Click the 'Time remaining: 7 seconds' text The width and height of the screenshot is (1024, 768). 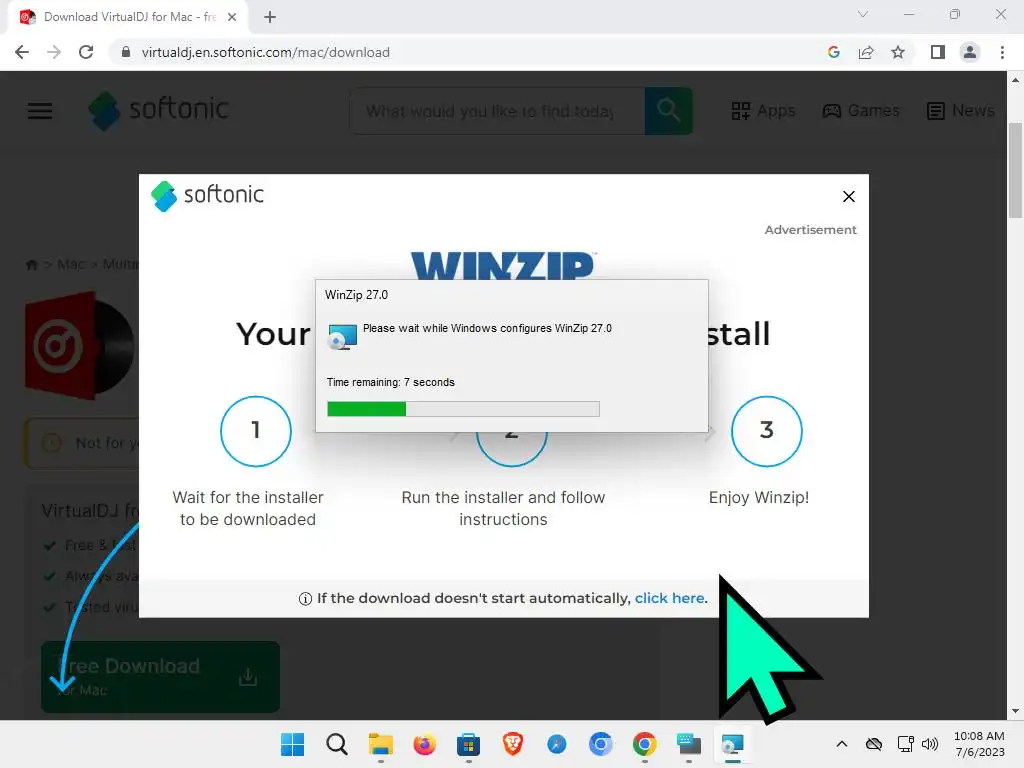tap(391, 382)
